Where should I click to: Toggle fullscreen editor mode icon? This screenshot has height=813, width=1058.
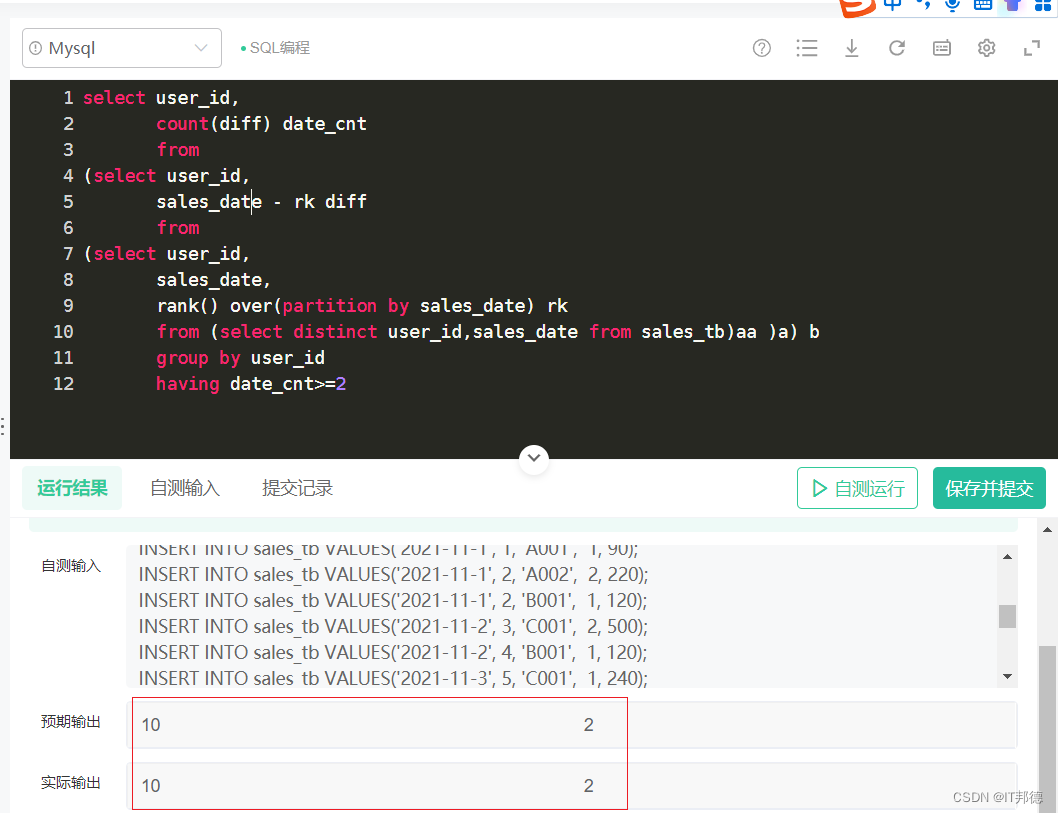[1032, 48]
